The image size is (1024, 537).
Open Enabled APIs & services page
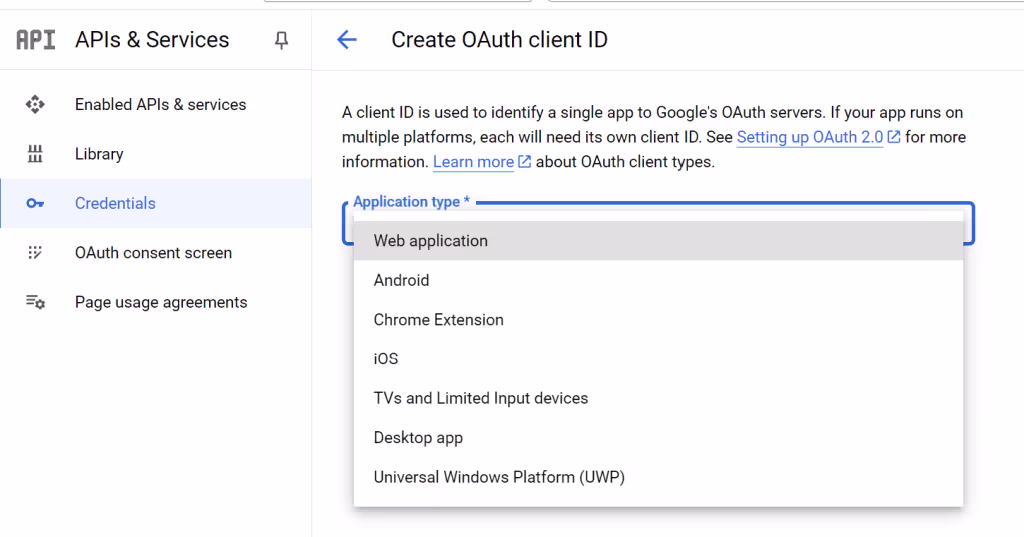click(155, 105)
